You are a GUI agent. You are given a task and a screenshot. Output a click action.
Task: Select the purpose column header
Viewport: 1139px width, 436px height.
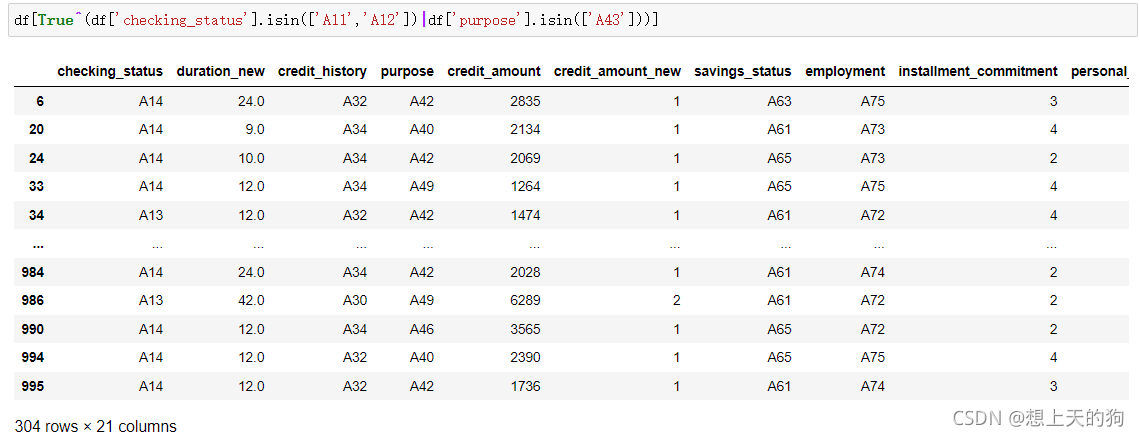(x=407, y=71)
